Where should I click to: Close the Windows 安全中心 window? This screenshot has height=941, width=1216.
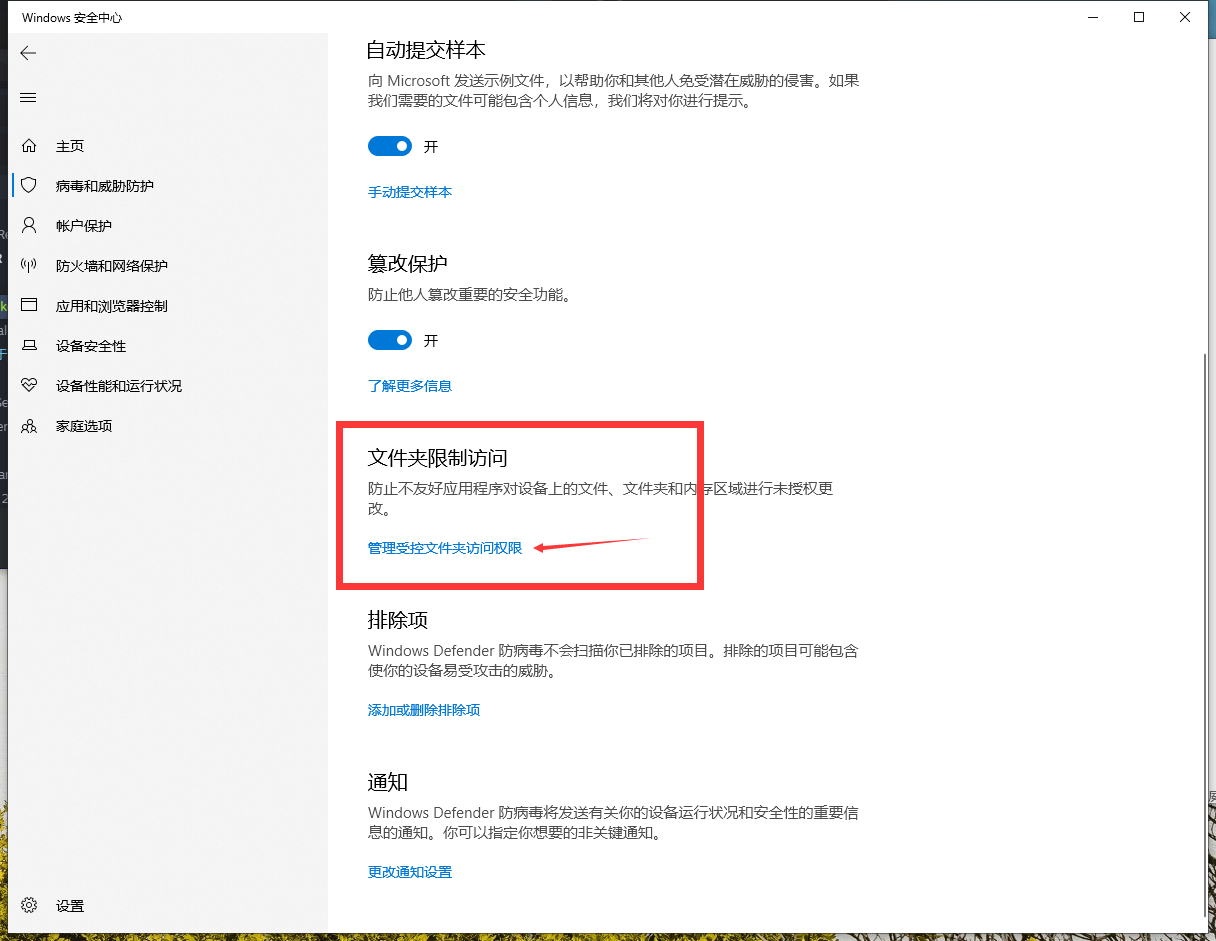(x=1185, y=17)
